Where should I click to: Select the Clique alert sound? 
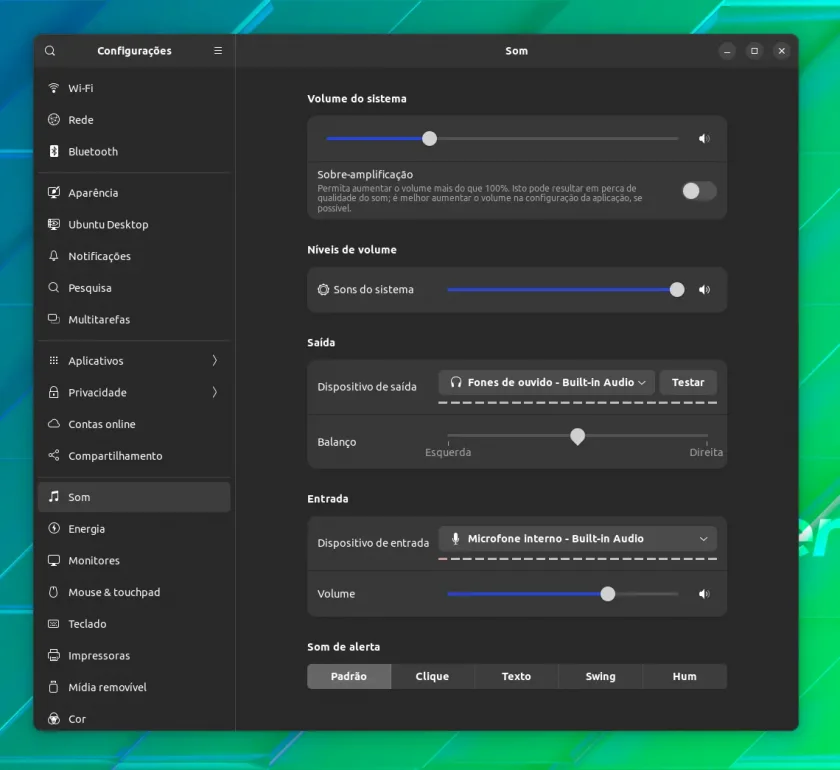coord(432,676)
